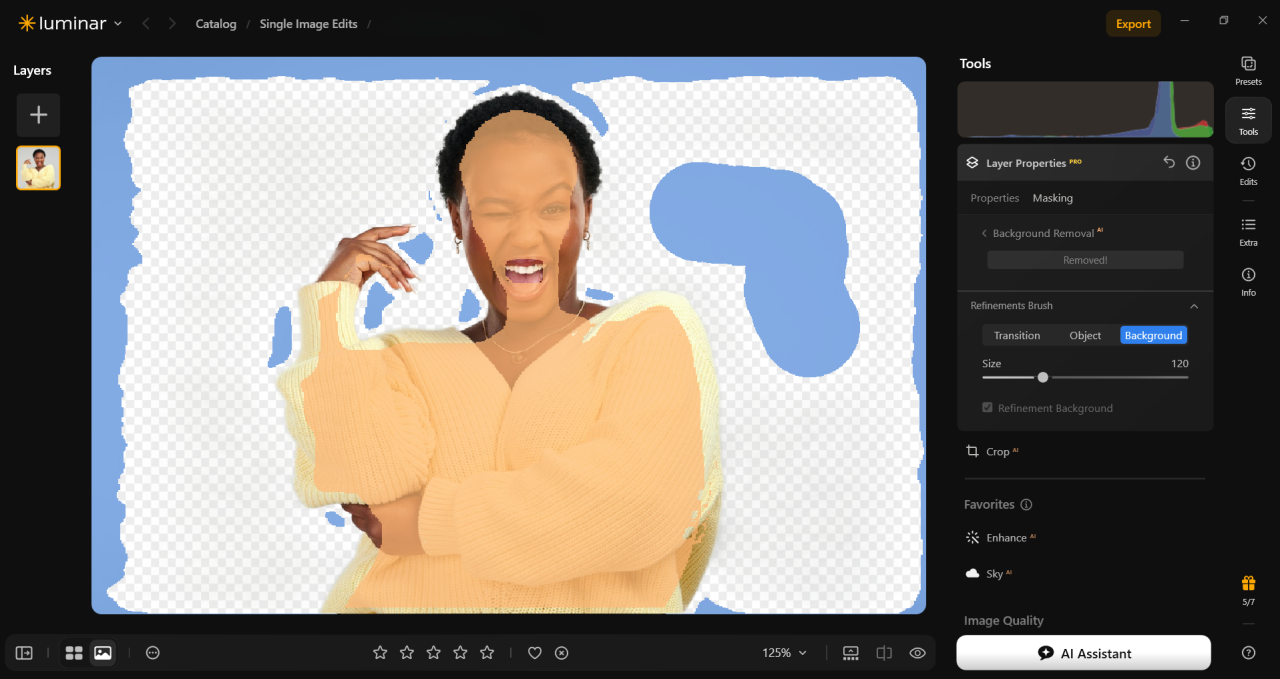Go back from Background Removal
The image size is (1280, 679).
click(x=984, y=233)
